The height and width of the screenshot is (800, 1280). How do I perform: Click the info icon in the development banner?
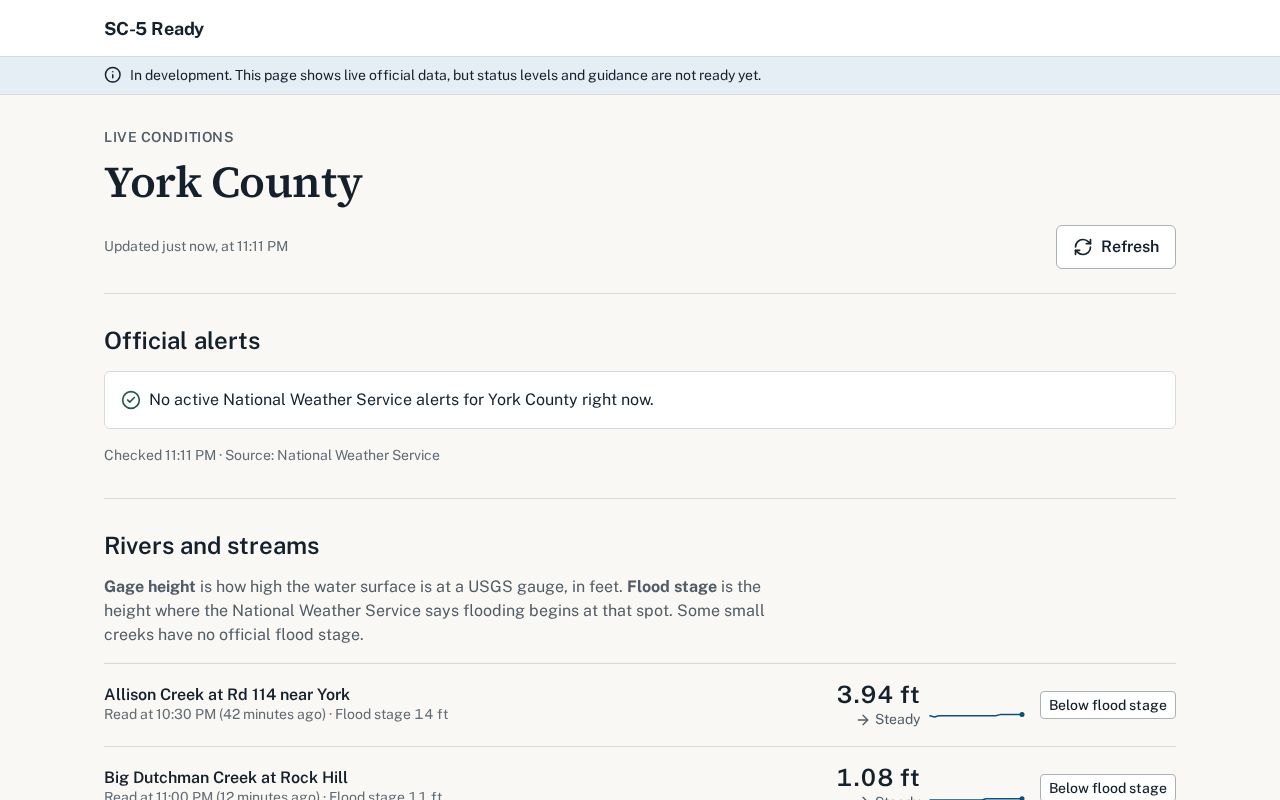(113, 75)
